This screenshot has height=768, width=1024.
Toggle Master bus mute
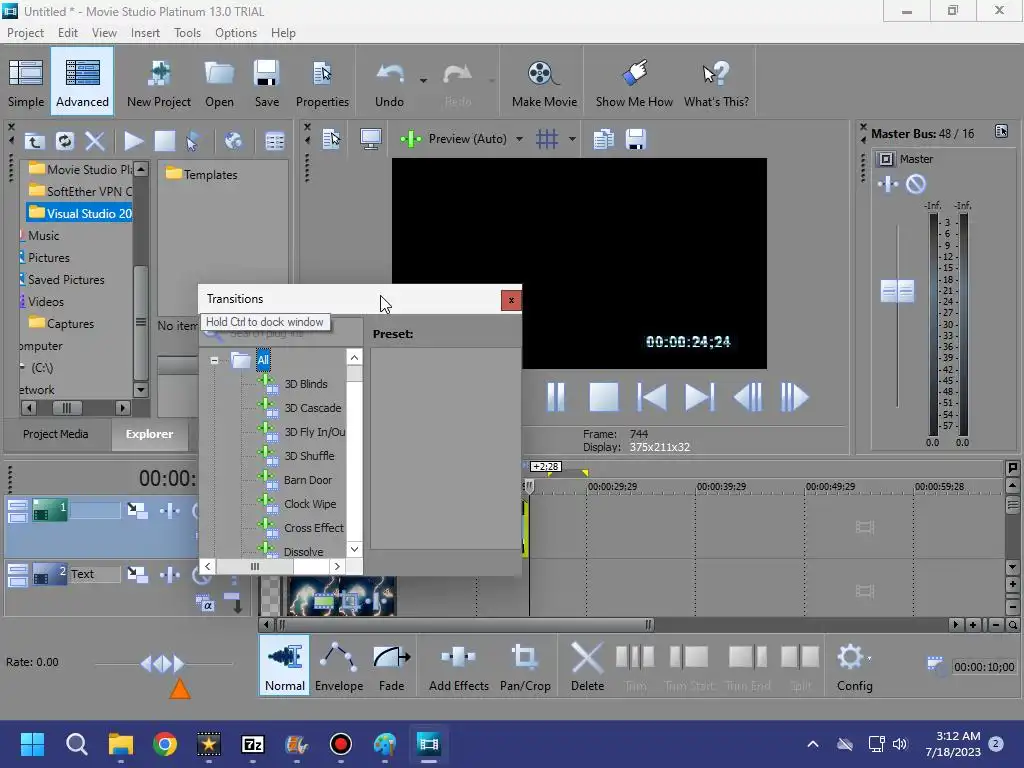click(916, 184)
